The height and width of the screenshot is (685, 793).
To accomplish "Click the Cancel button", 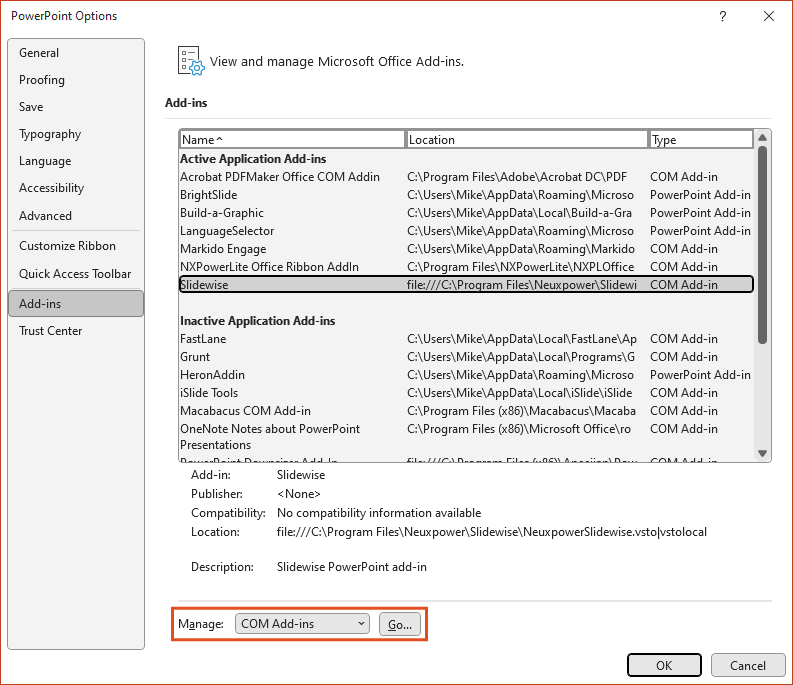I will pos(747,665).
